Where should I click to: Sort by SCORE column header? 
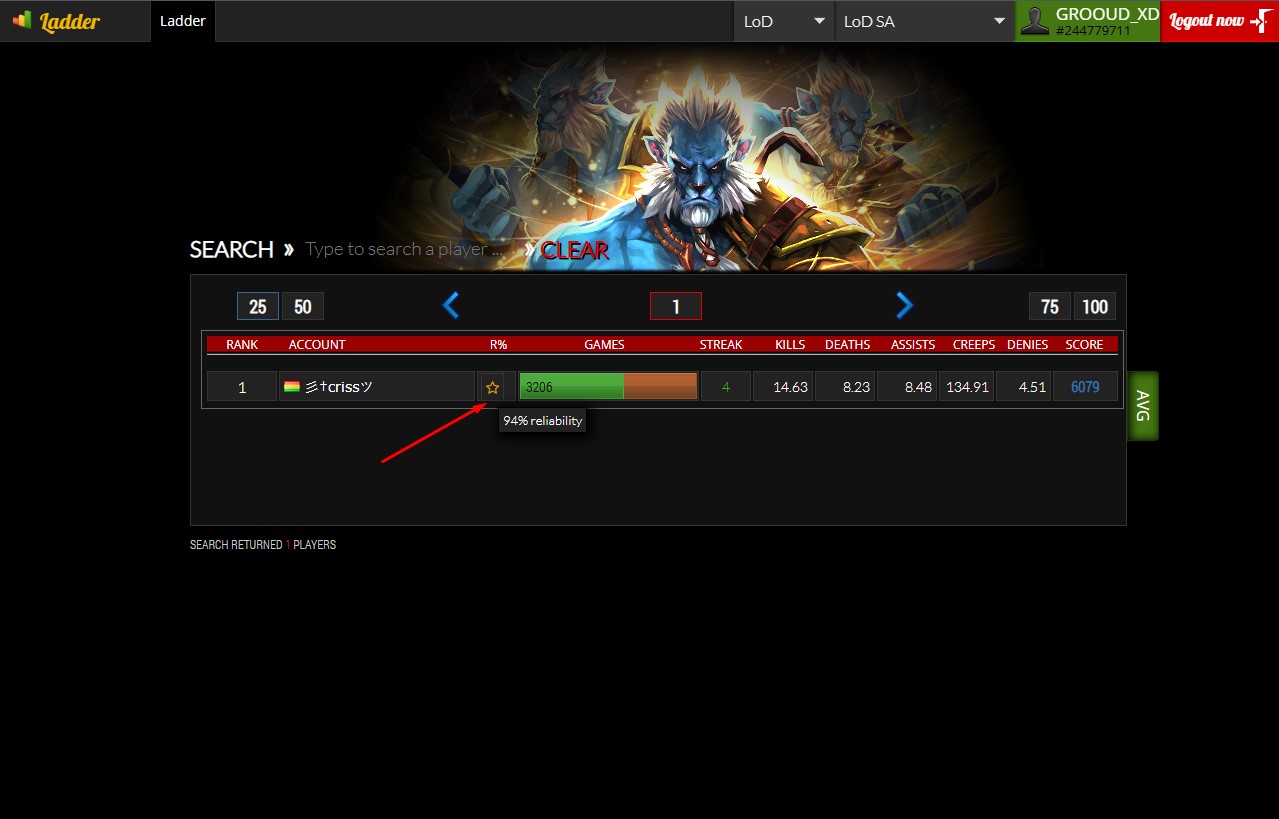click(1084, 344)
